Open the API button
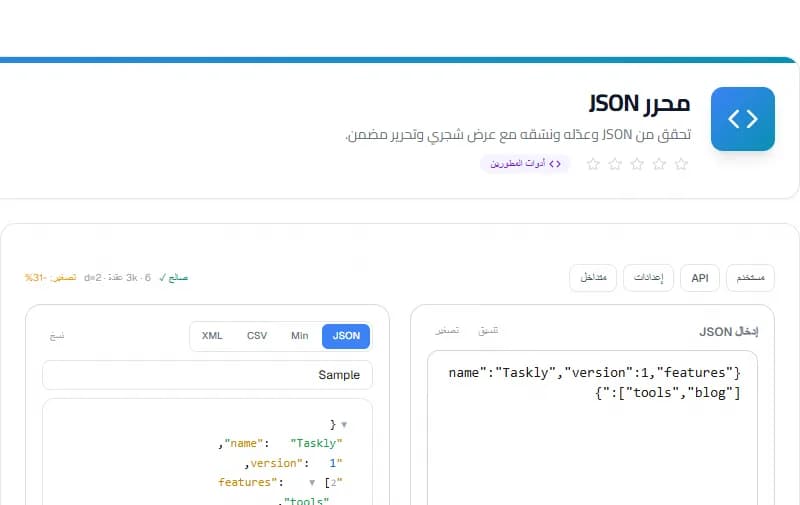800x505 pixels. coord(699,278)
